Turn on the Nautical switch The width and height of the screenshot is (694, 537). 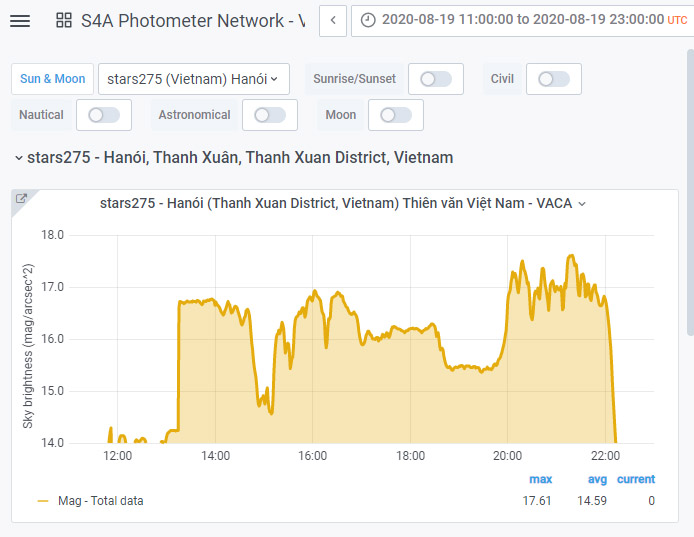[x=104, y=115]
